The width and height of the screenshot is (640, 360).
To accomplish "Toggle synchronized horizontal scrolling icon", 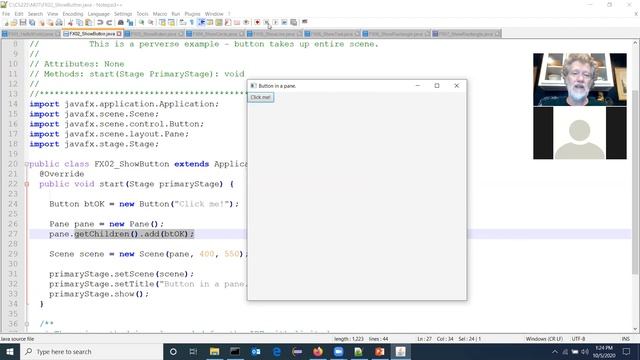I will click(171, 22).
